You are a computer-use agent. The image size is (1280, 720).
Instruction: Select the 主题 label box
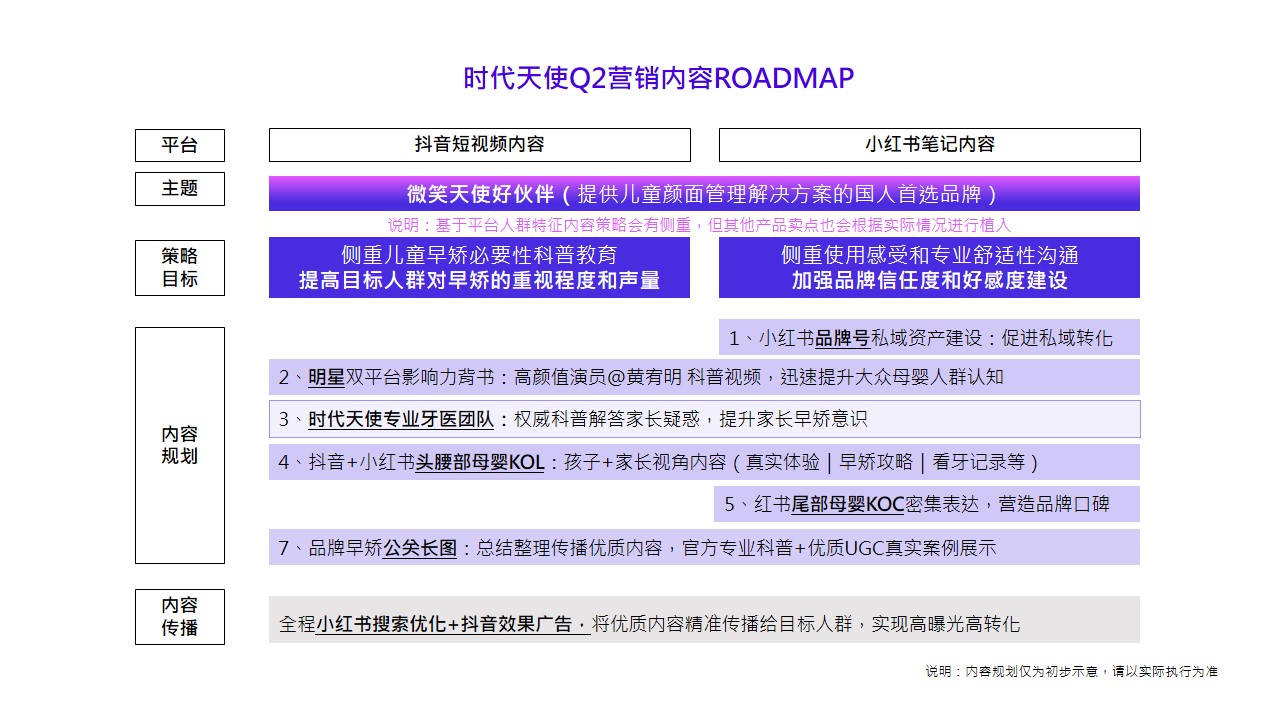point(180,188)
